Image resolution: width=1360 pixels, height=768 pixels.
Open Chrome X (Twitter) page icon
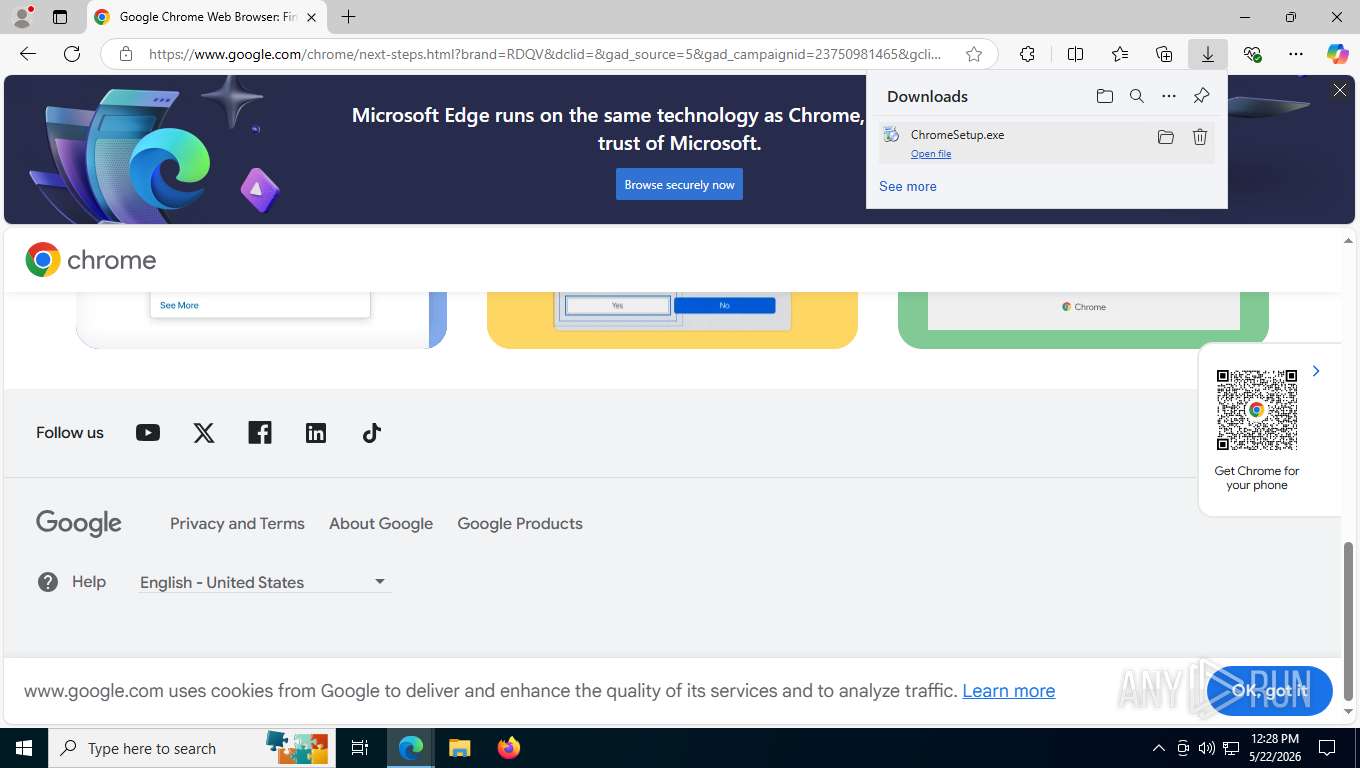tap(204, 433)
